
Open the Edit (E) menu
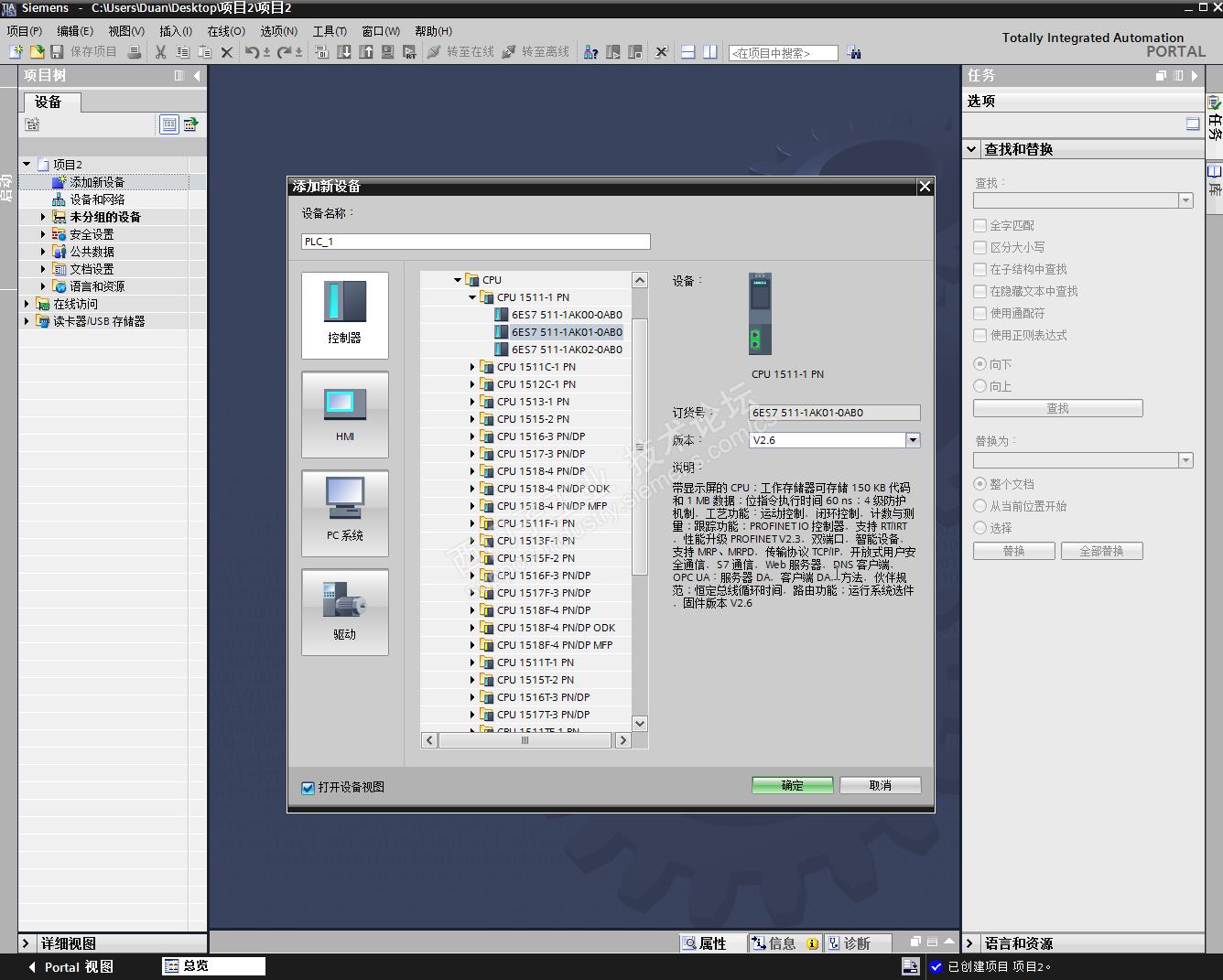(x=75, y=31)
